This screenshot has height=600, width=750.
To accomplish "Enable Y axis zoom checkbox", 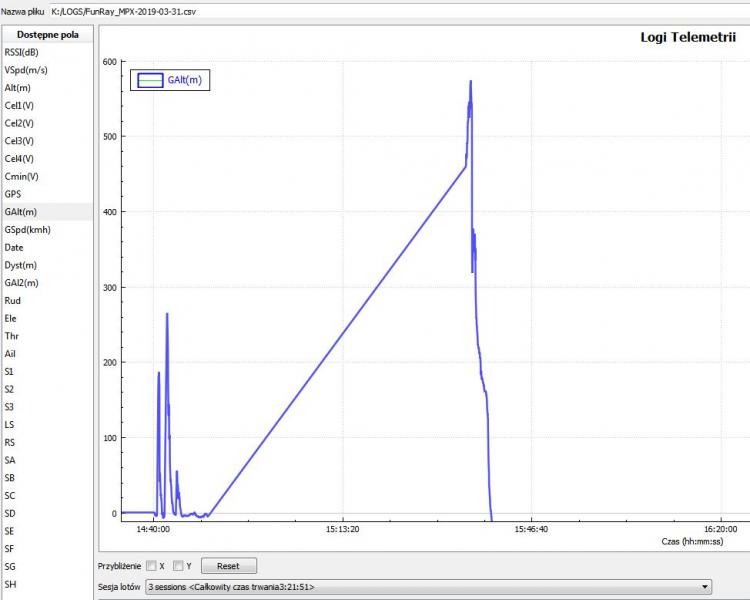I will pos(178,566).
